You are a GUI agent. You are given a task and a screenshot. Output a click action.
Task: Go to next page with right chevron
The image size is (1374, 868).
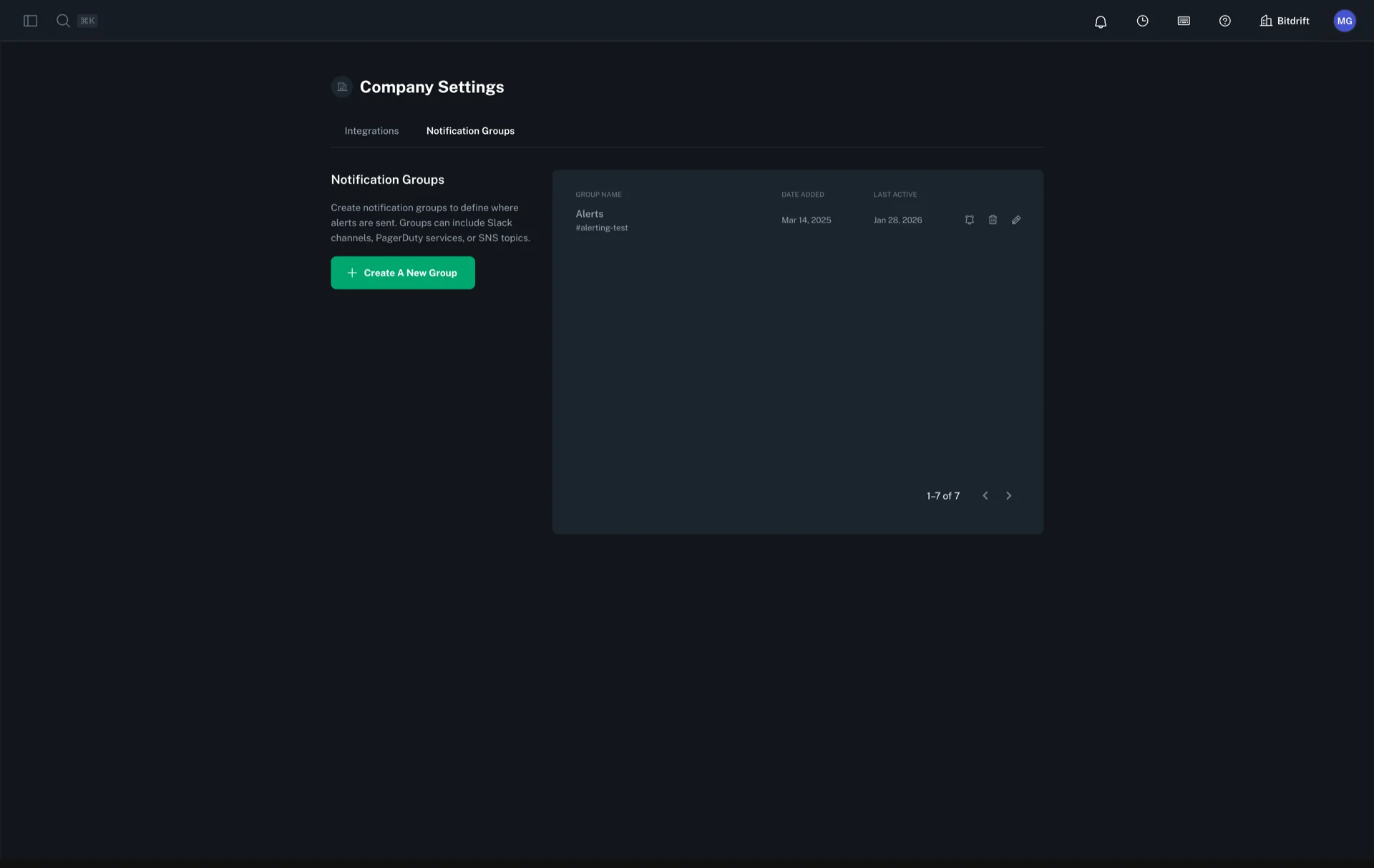[x=1008, y=495]
